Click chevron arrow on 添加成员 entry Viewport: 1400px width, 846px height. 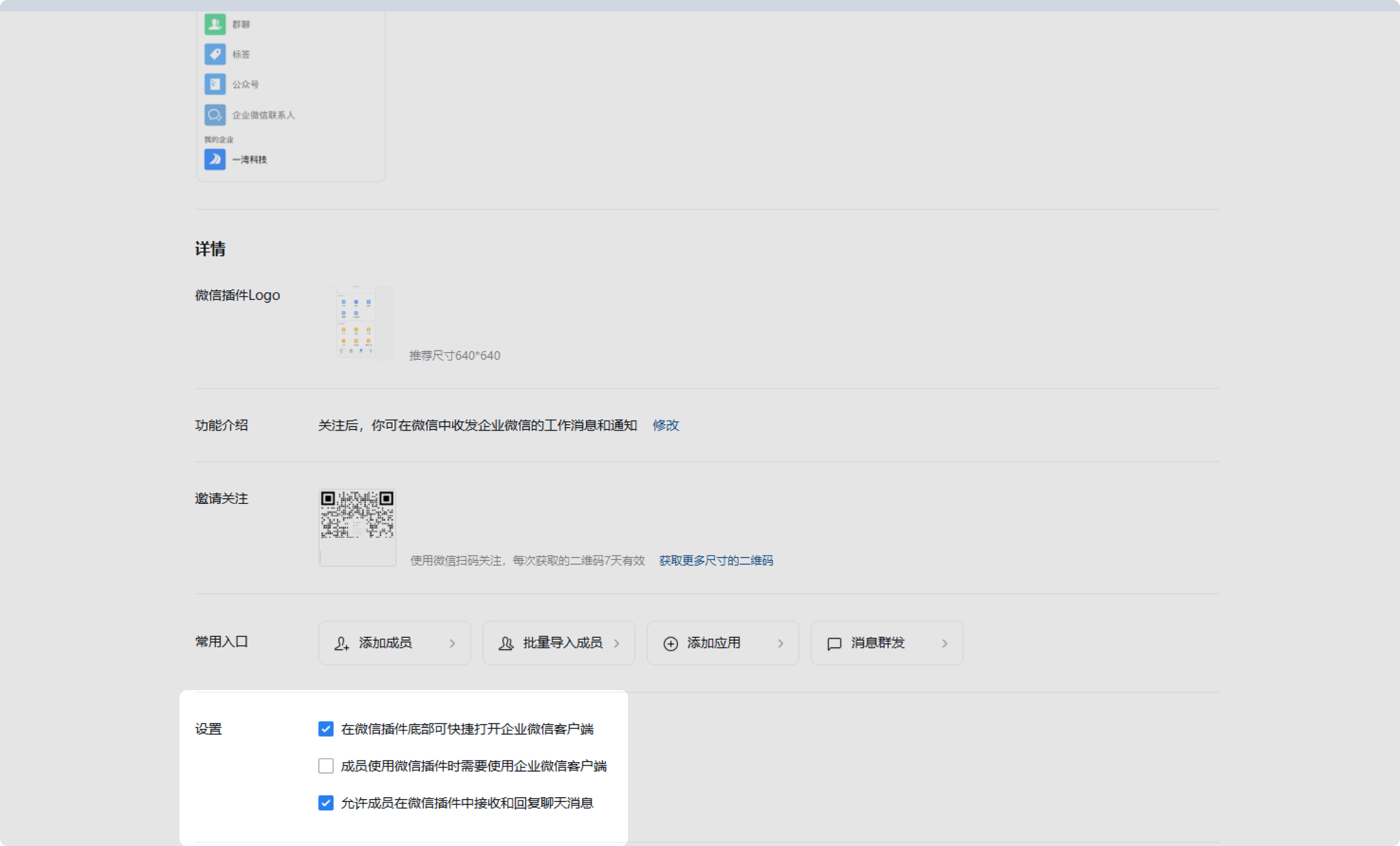pos(453,643)
